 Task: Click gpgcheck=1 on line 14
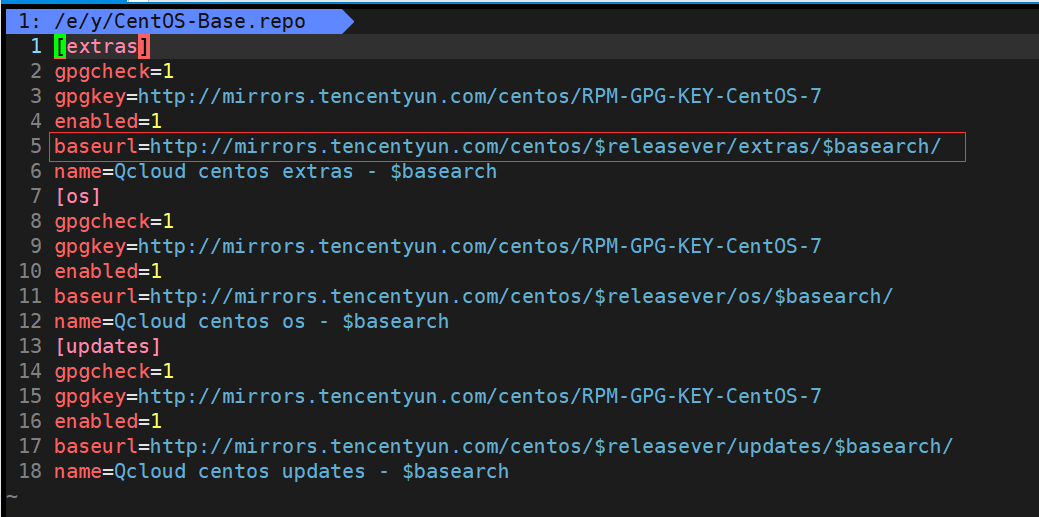click(x=114, y=371)
